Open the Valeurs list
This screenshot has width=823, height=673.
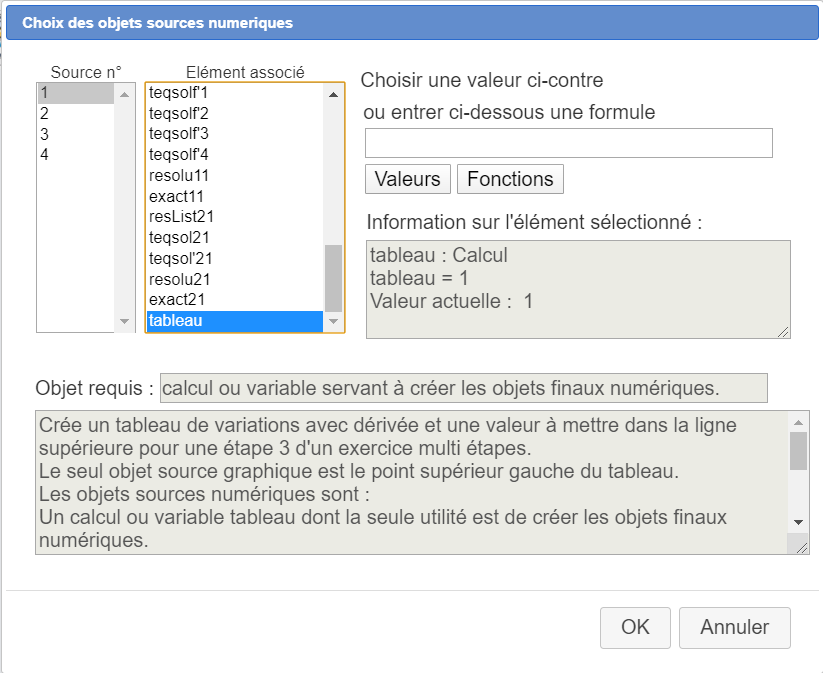pos(407,179)
